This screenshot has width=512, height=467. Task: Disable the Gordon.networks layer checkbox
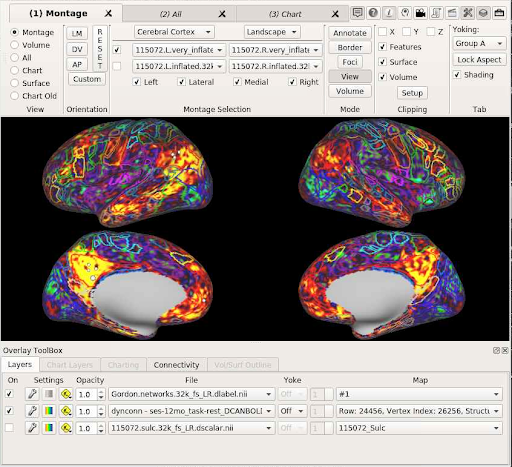[10, 394]
